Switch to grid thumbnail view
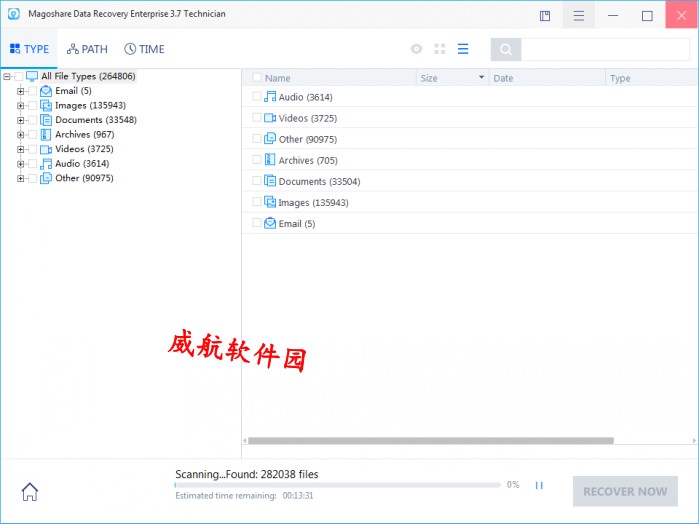Viewport: 699px width, 524px height. (440, 49)
